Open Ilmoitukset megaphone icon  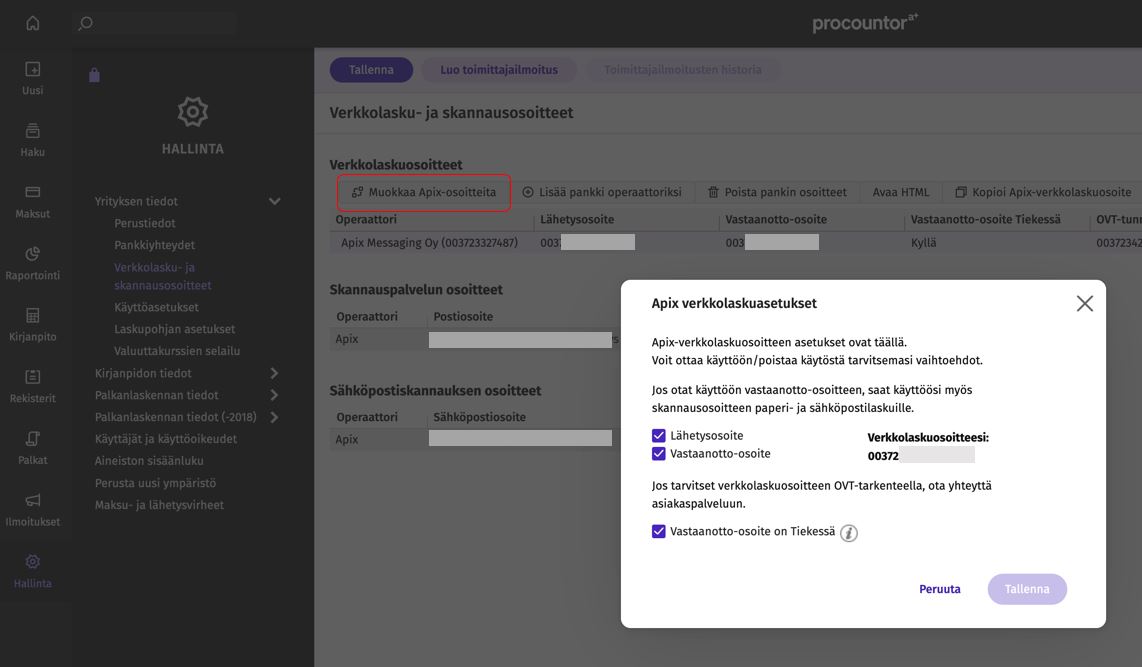pos(33,500)
